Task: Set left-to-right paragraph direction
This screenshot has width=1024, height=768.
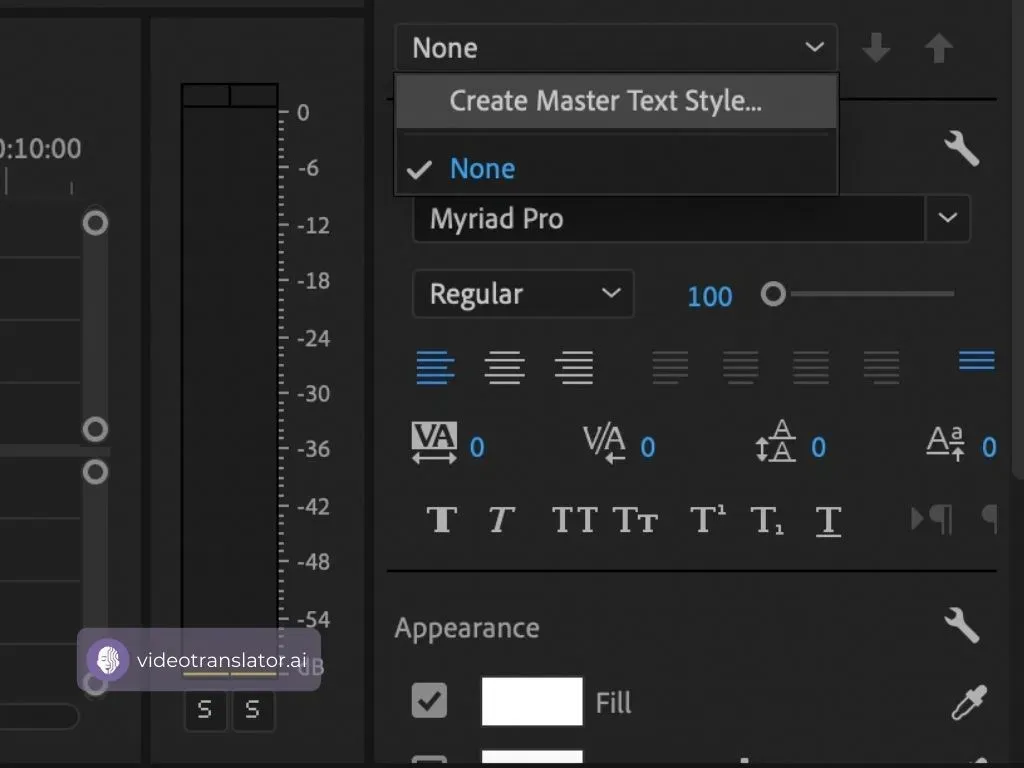Action: pos(932,520)
